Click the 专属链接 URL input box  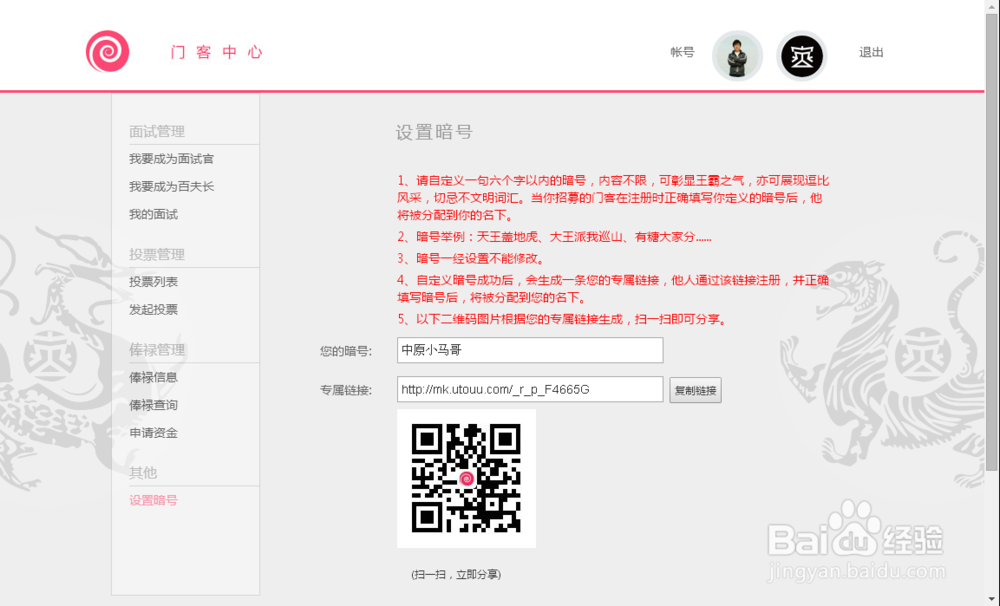coord(530,389)
